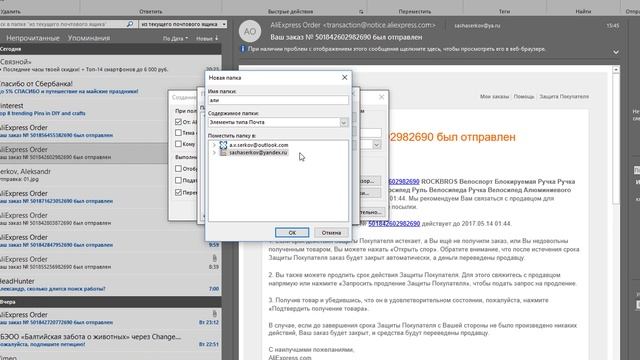Viewport: 640px width, 360px height.
Task: Expand the message header chevron
Action: [x=616, y=52]
